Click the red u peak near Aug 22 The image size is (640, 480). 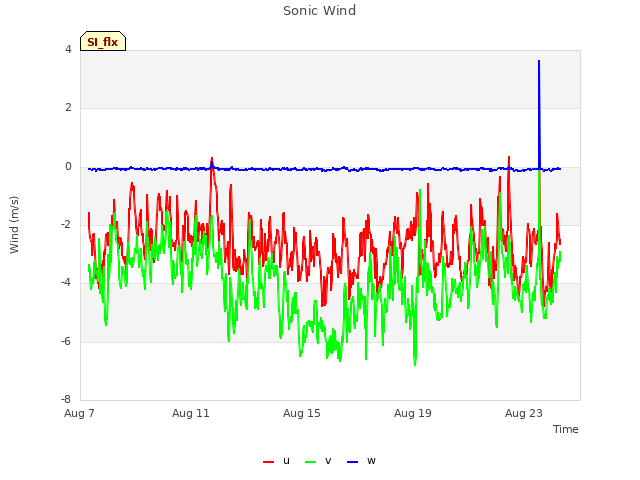click(x=509, y=157)
